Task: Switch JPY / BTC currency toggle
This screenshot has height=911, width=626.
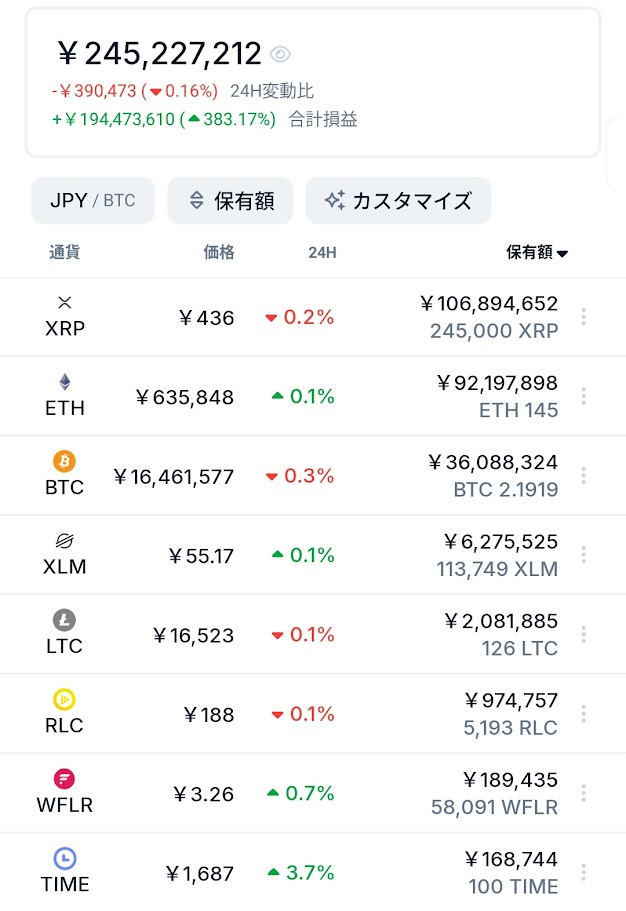Action: click(x=93, y=200)
